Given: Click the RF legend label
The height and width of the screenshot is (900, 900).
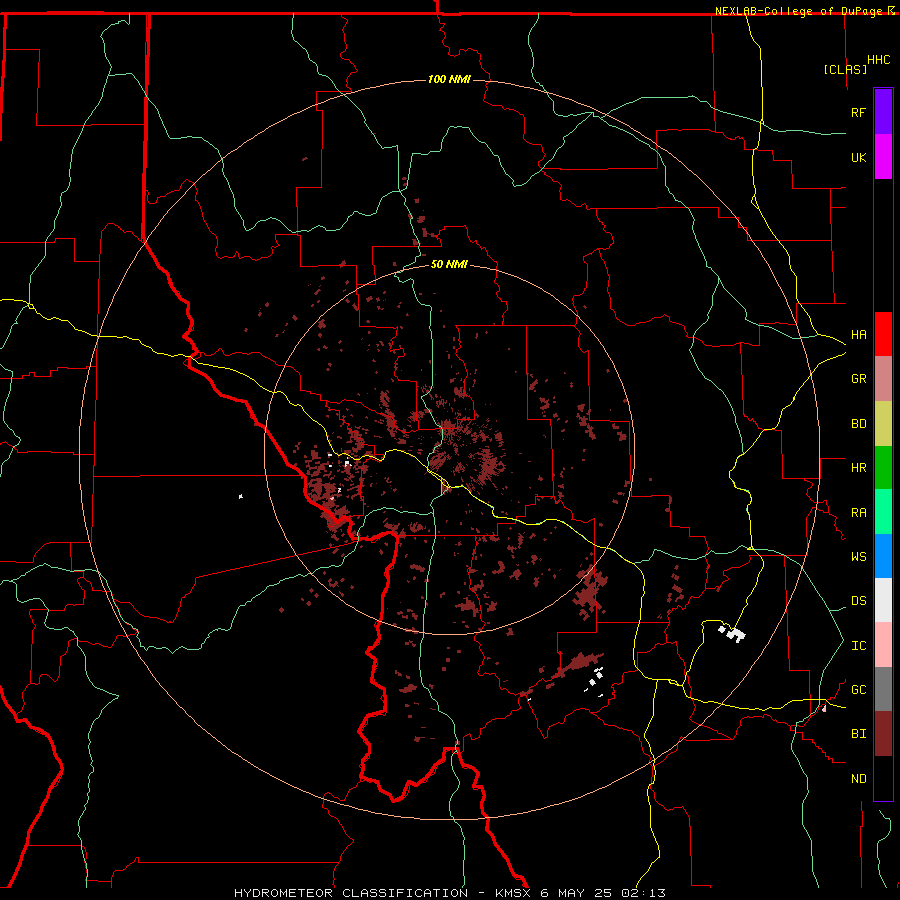Looking at the screenshot, I should tap(858, 112).
